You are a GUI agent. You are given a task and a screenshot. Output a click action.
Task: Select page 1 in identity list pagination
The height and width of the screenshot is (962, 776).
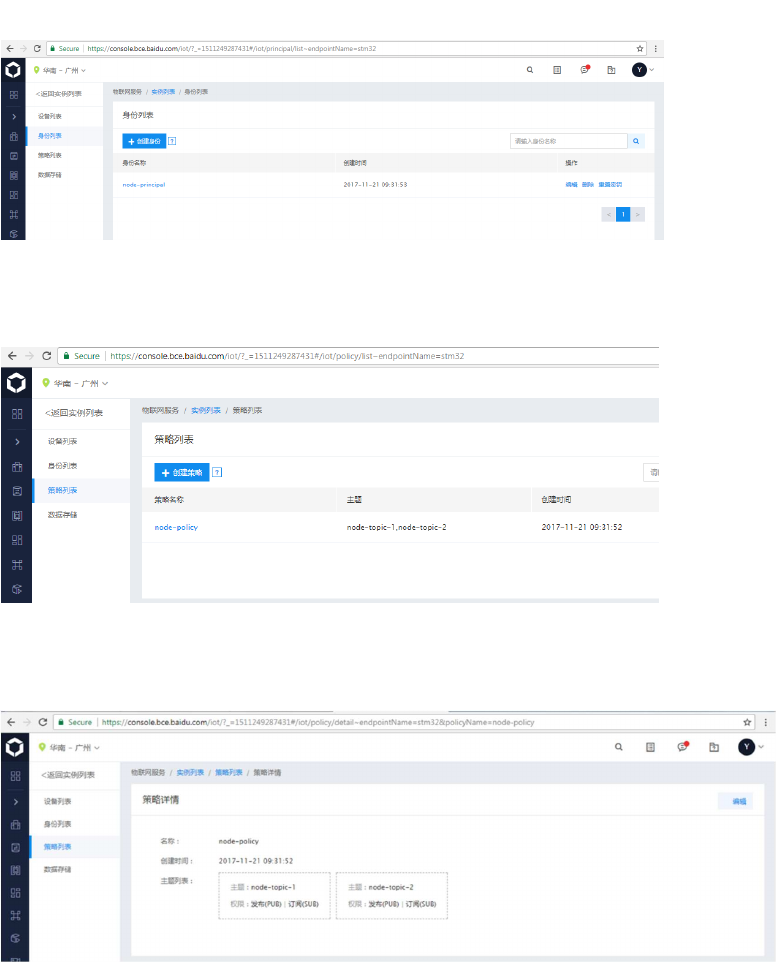pyautogui.click(x=623, y=214)
